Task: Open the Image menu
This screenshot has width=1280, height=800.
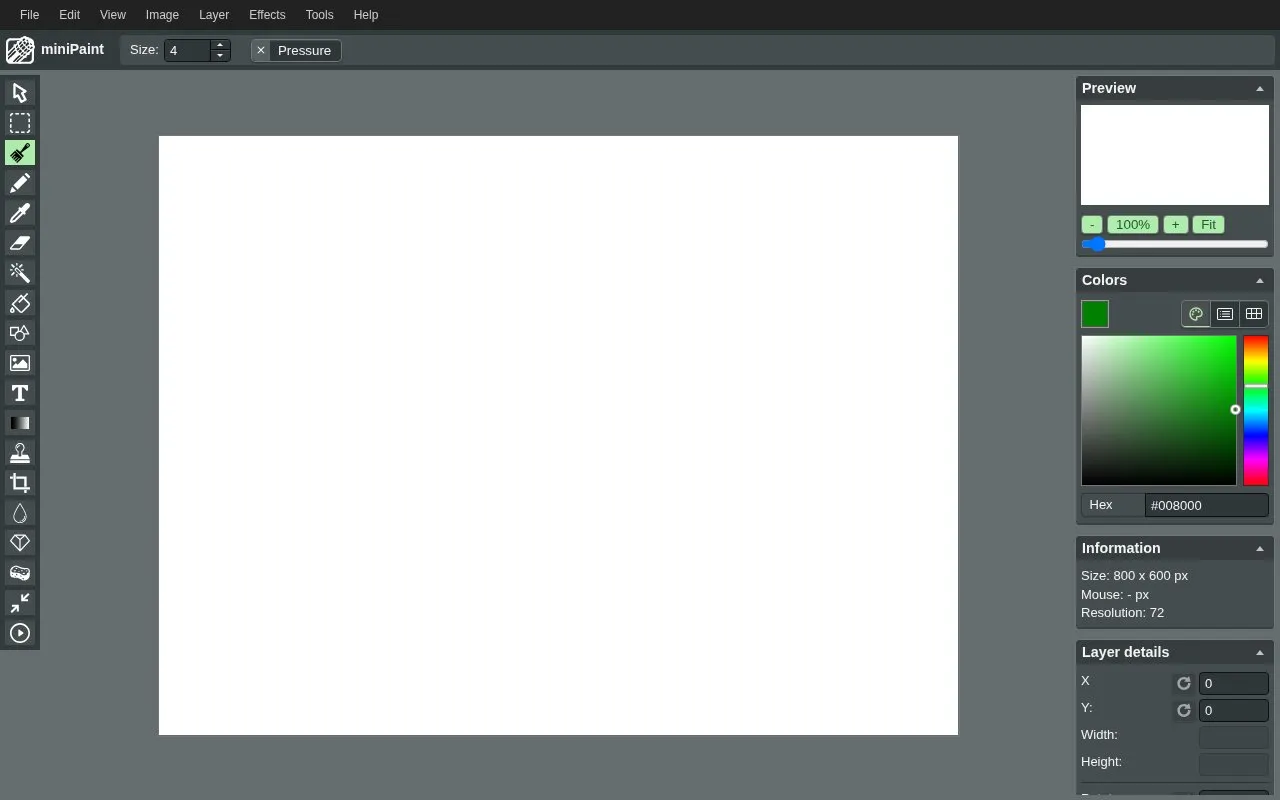Action: [162, 15]
